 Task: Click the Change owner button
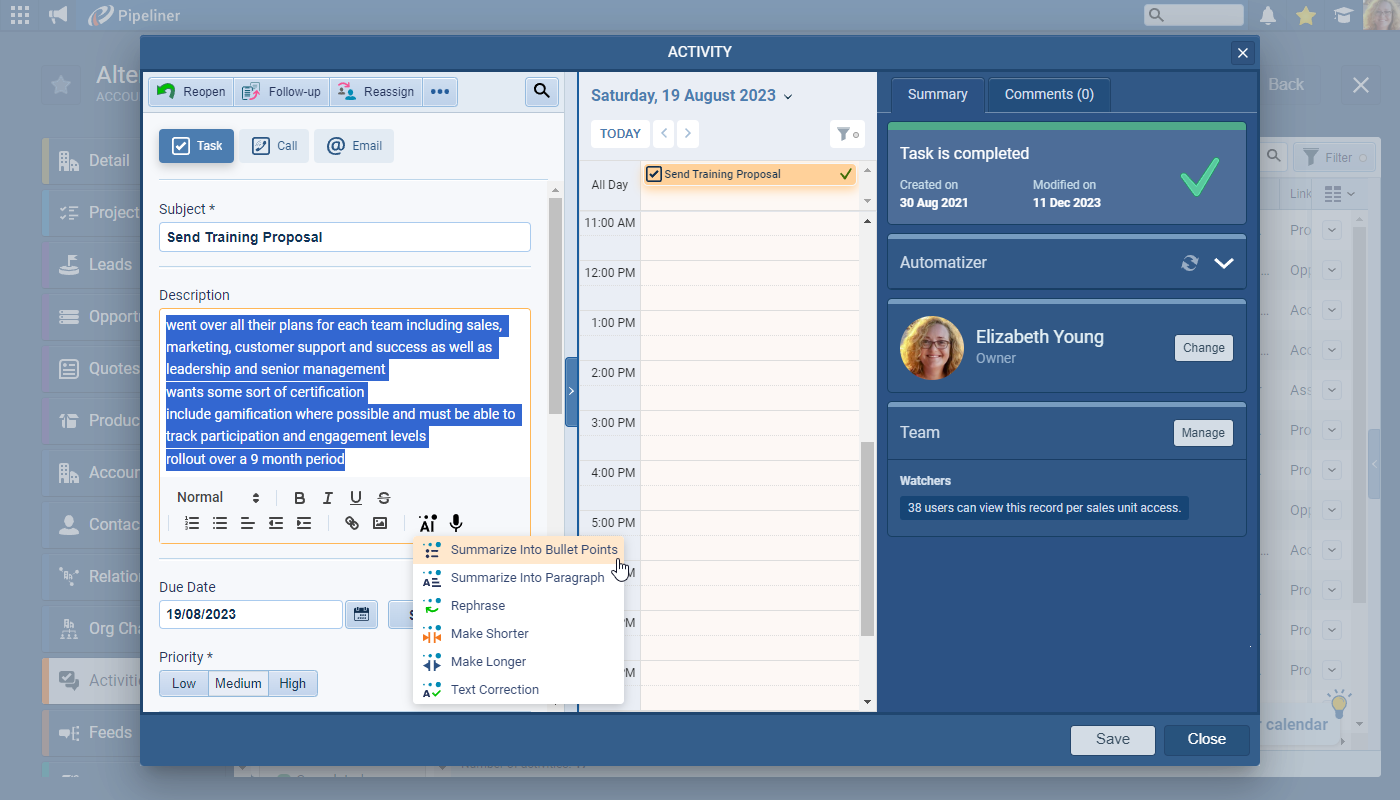(1203, 348)
